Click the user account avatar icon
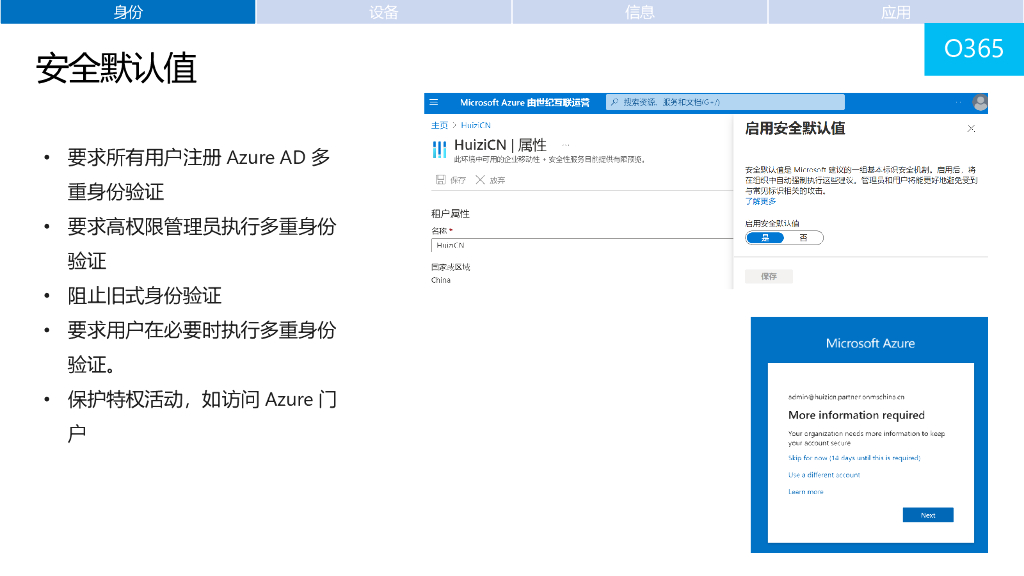The height and width of the screenshot is (576, 1024). pyautogui.click(x=980, y=102)
